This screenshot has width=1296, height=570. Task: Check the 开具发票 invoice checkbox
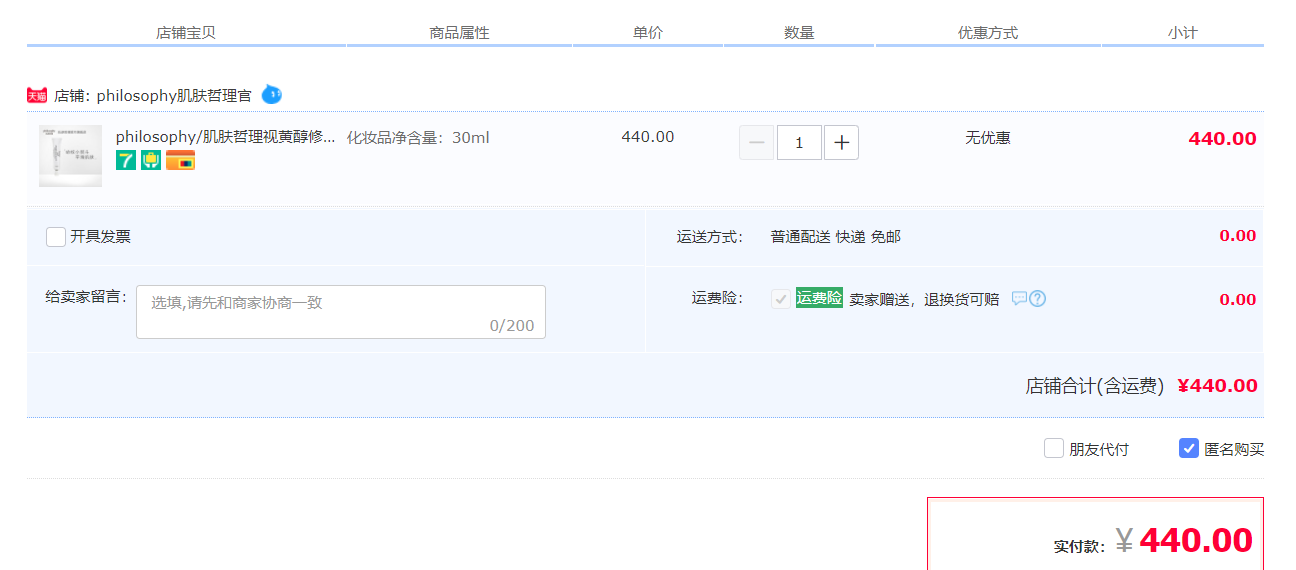pos(56,237)
